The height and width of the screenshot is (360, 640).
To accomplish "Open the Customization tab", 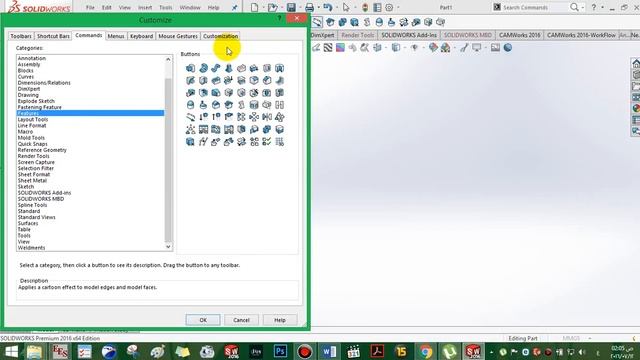I will tap(220, 36).
